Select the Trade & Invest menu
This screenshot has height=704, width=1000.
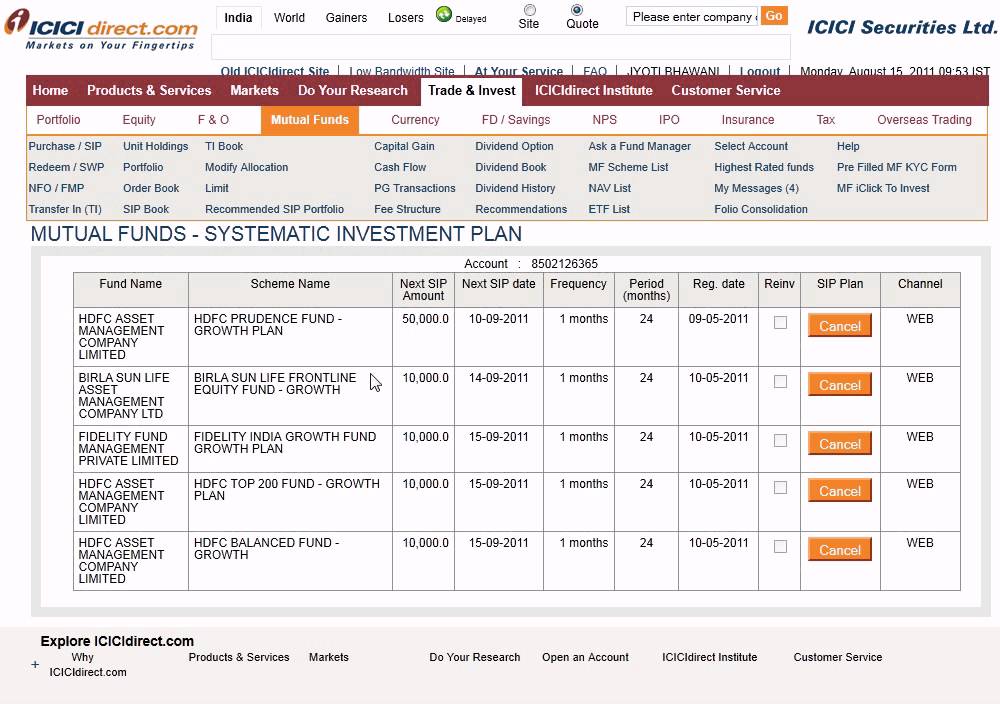(x=471, y=91)
